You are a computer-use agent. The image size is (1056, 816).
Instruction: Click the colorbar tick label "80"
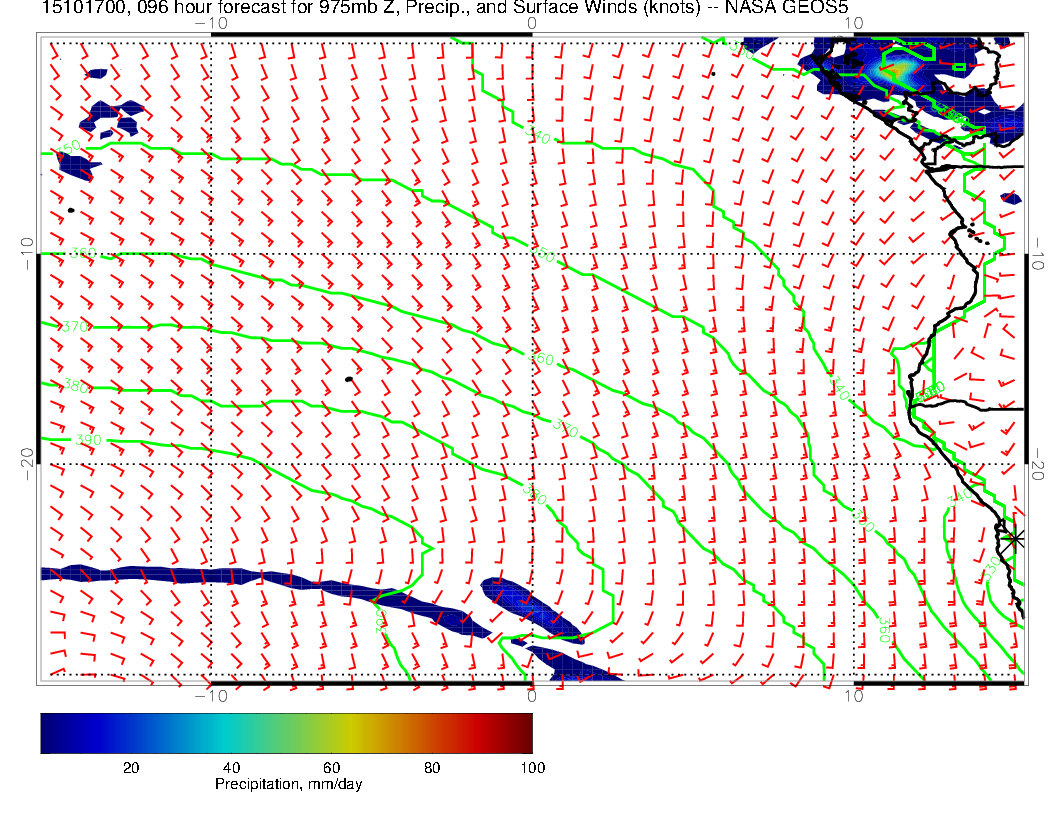tap(432, 767)
